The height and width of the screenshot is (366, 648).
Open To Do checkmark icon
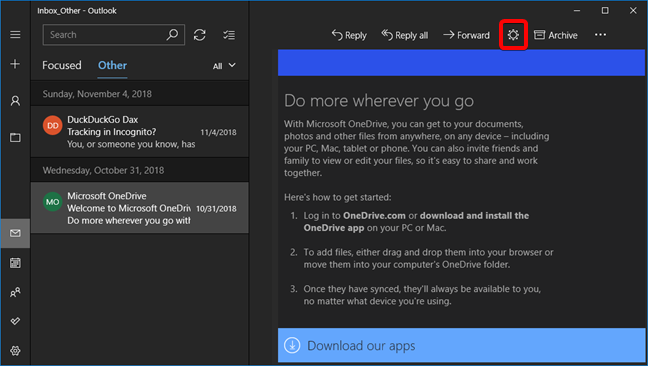coord(15,321)
